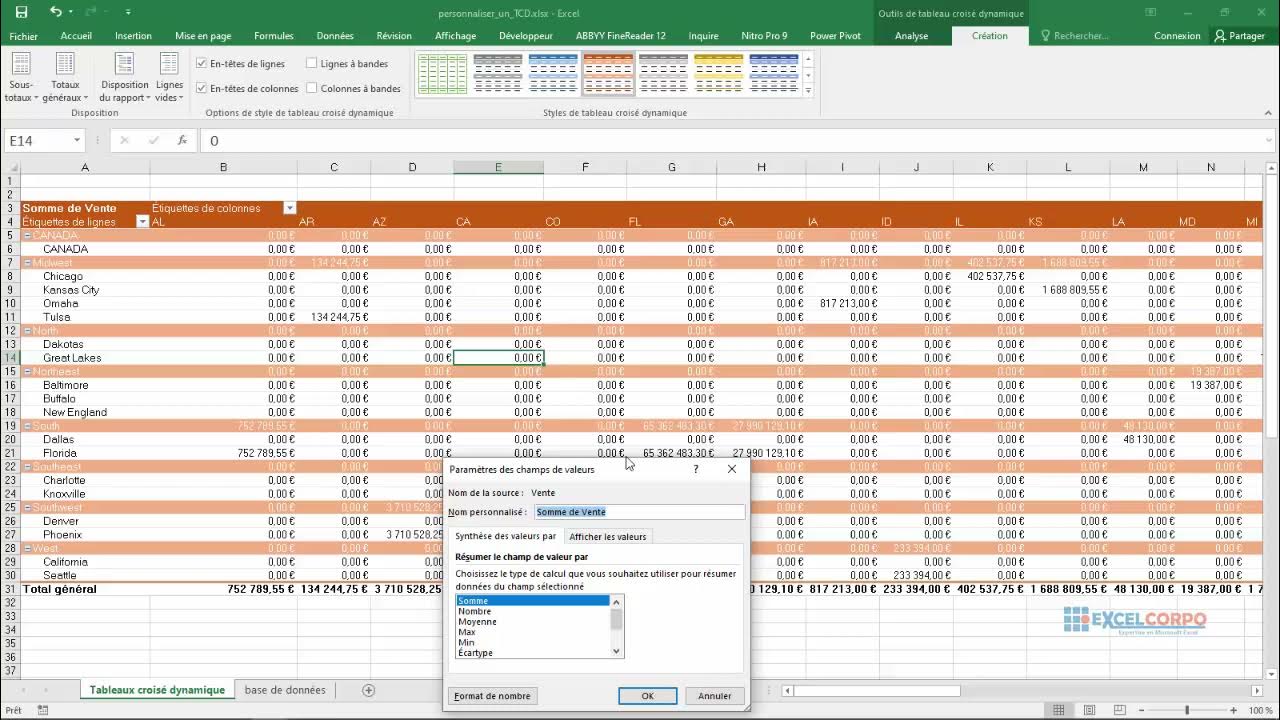
Task: Enable the Lignes à bandes checkbox
Action: tap(312, 63)
